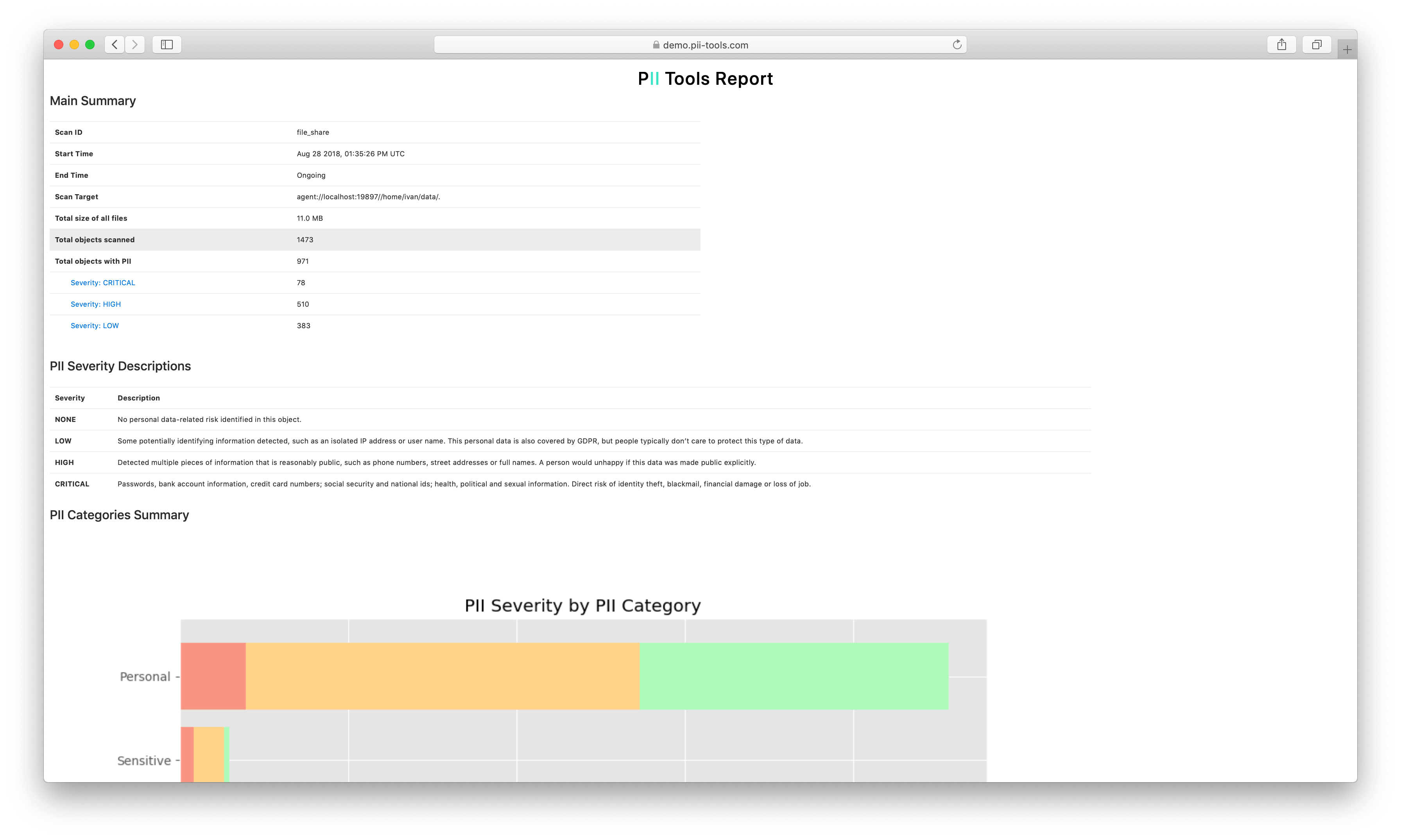The image size is (1401, 840).
Task: Open the Severity: HIGH link
Action: coord(96,304)
